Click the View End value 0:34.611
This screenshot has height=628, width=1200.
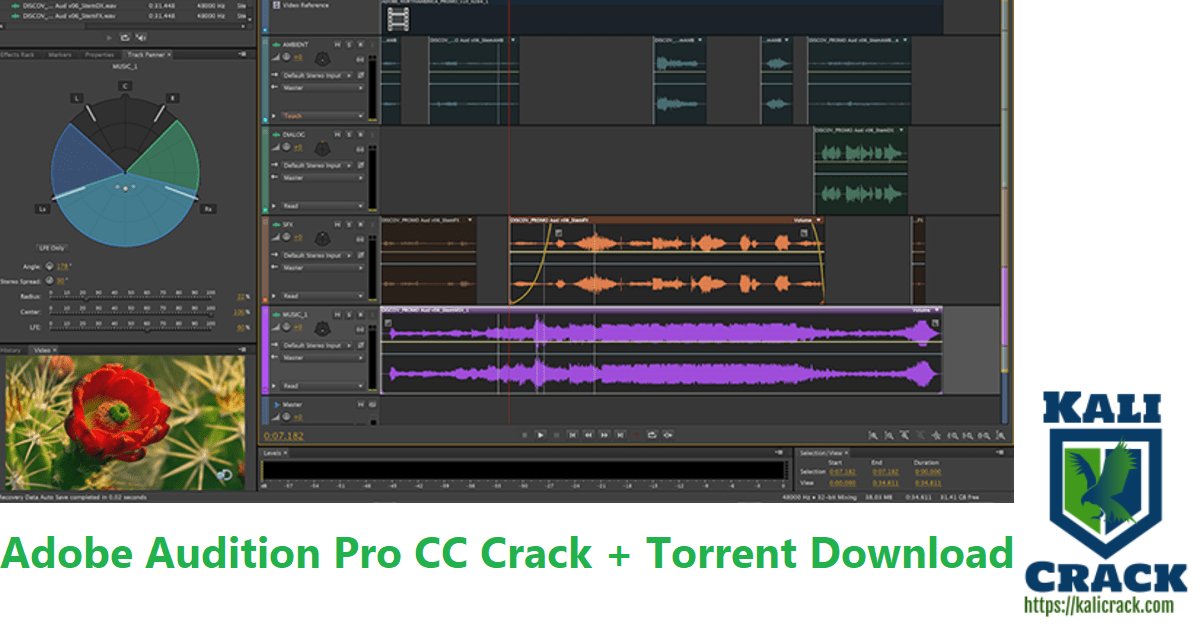pos(886,483)
